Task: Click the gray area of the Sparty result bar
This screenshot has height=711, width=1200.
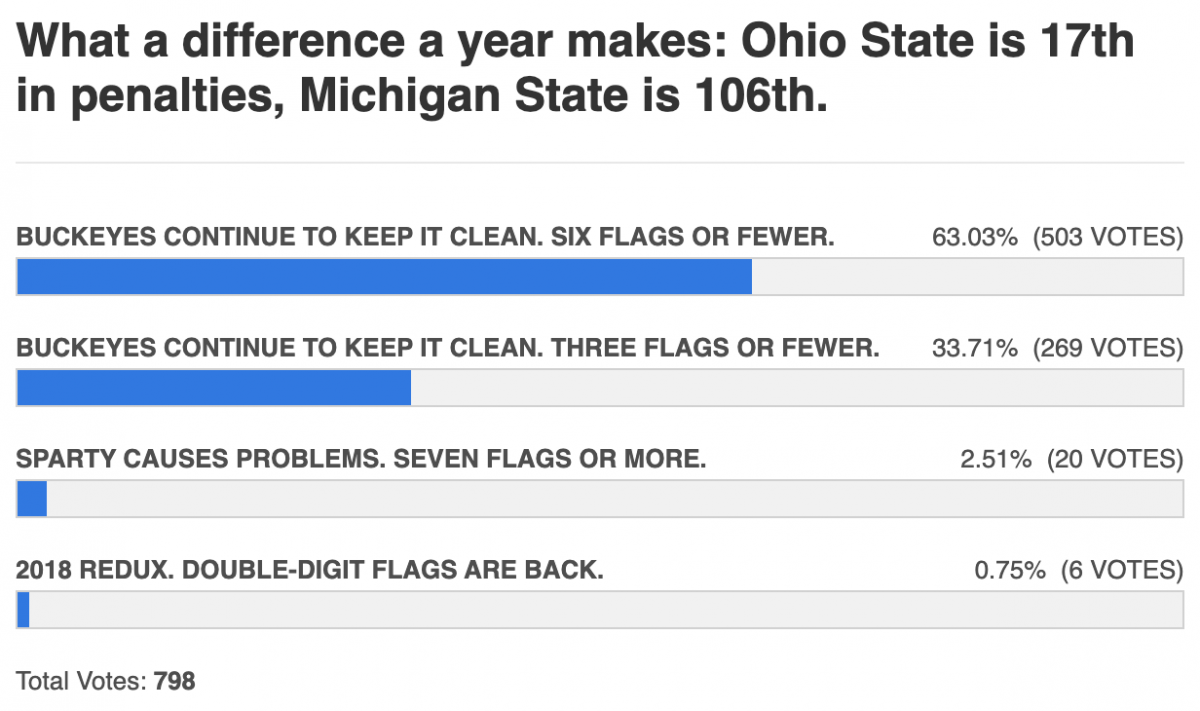Action: coord(615,498)
